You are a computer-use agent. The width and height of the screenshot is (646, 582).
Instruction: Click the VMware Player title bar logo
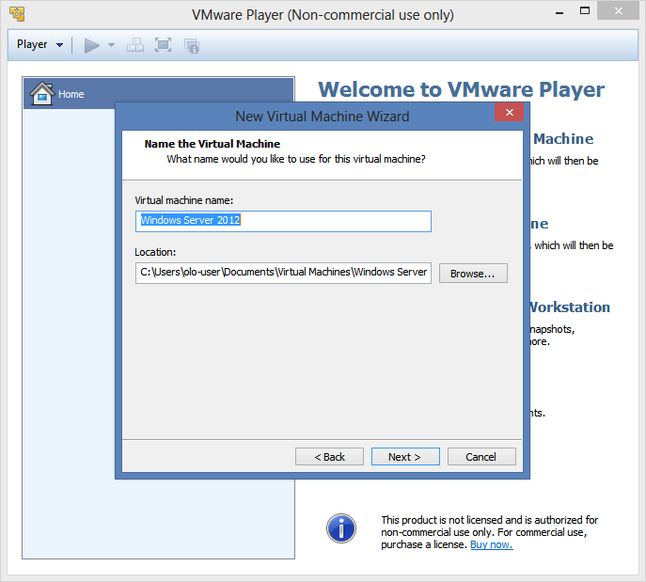click(x=17, y=14)
